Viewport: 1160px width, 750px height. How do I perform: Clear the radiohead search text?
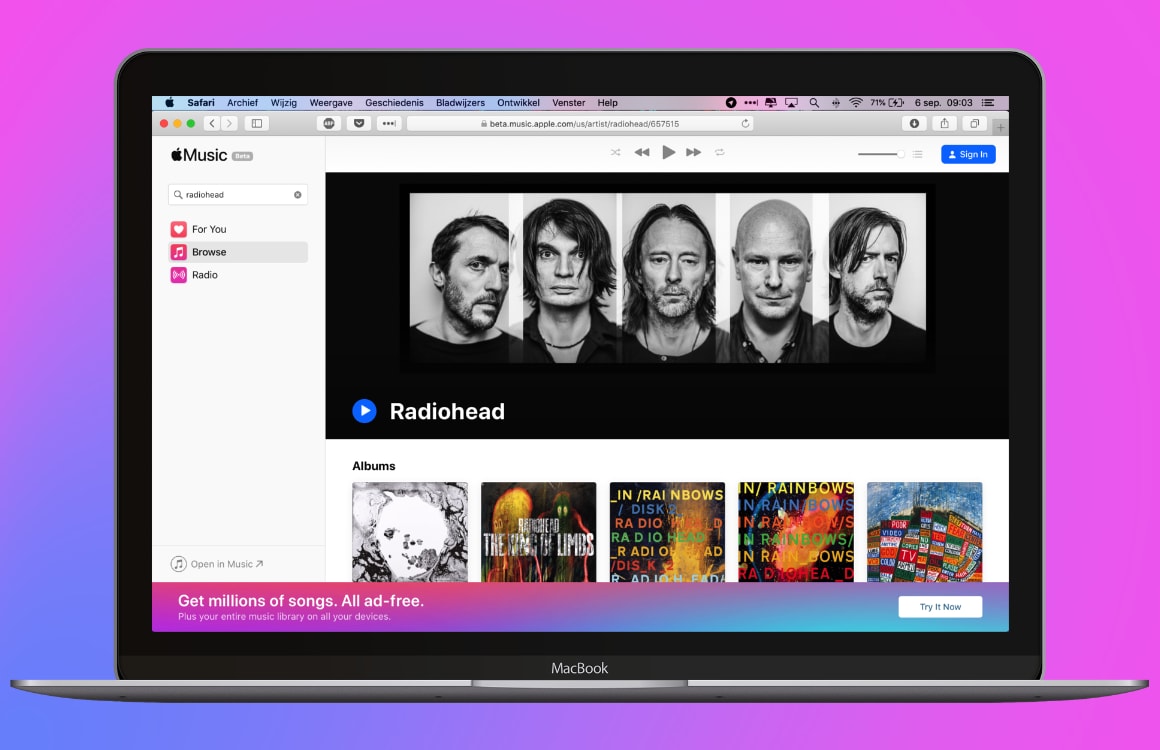[x=297, y=195]
